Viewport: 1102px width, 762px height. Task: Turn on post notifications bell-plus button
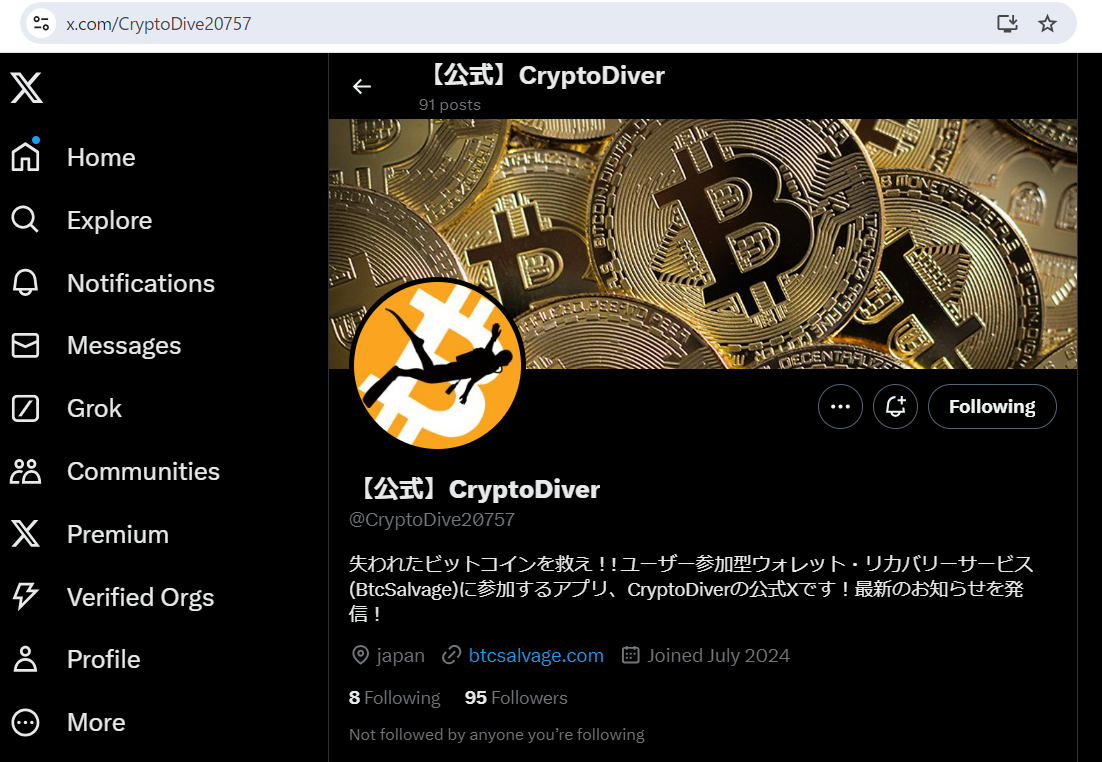coord(895,406)
